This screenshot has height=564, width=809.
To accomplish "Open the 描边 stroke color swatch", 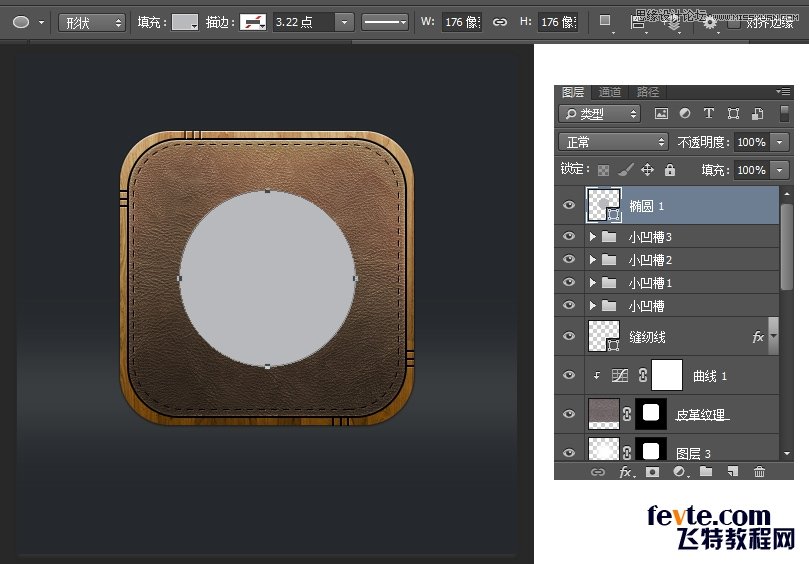I will (253, 22).
